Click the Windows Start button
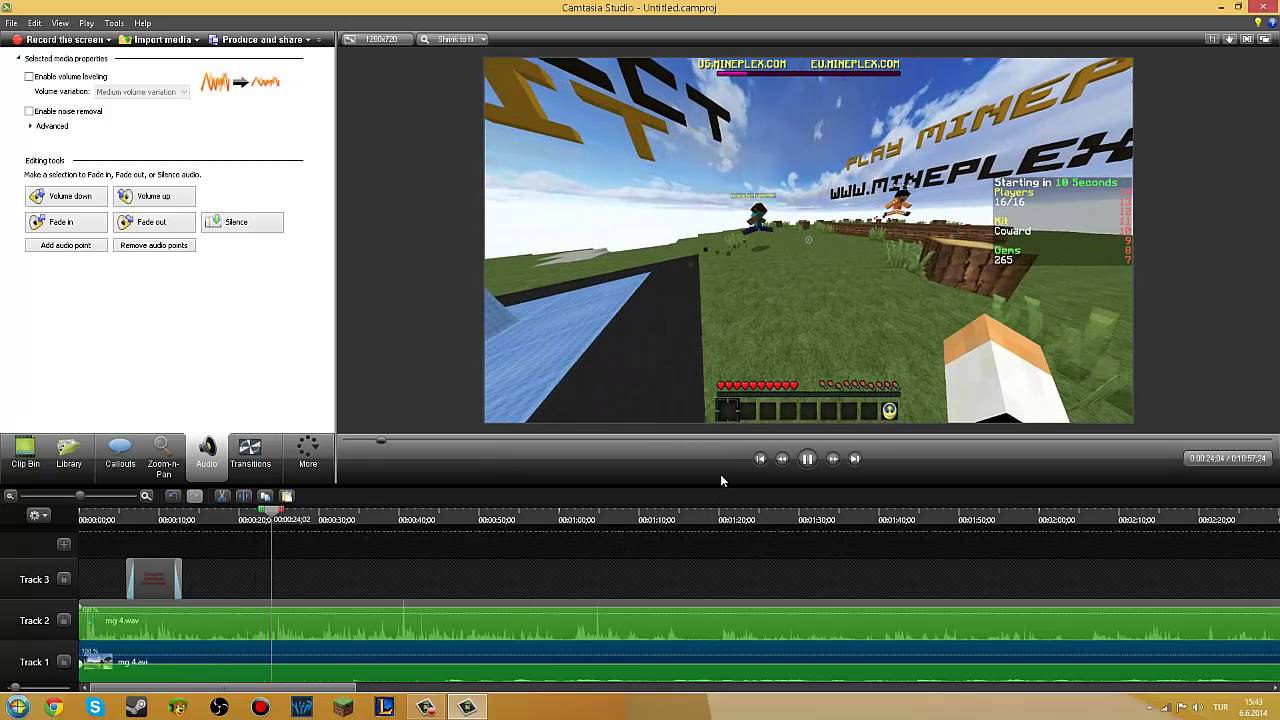 pos(17,707)
